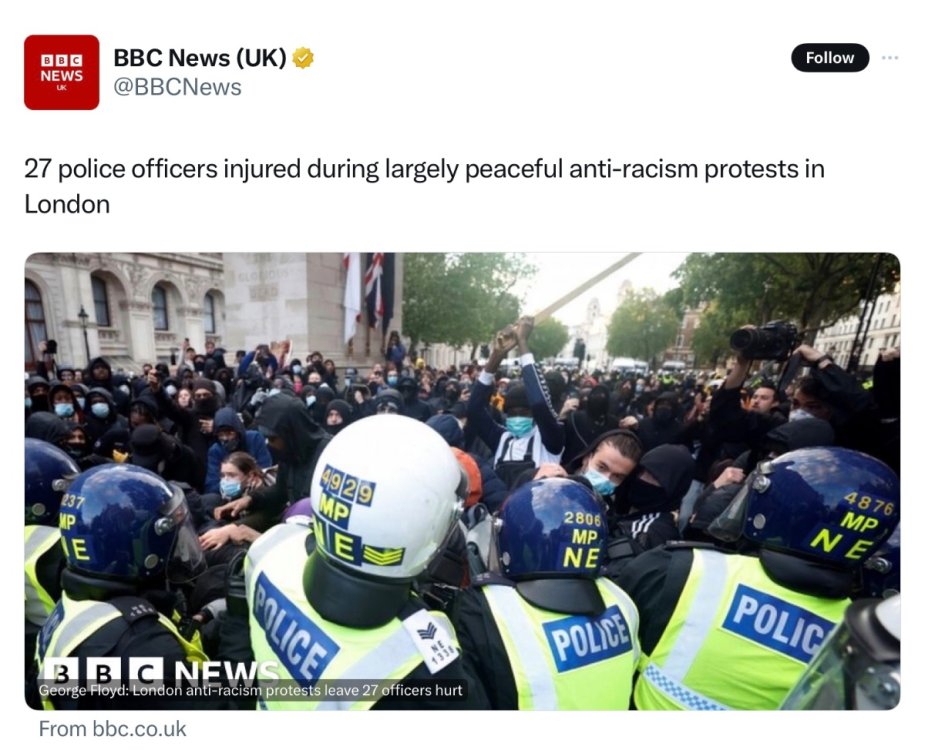Open the BBC News (UK) display name
The width and height of the screenshot is (925, 750).
tap(199, 57)
